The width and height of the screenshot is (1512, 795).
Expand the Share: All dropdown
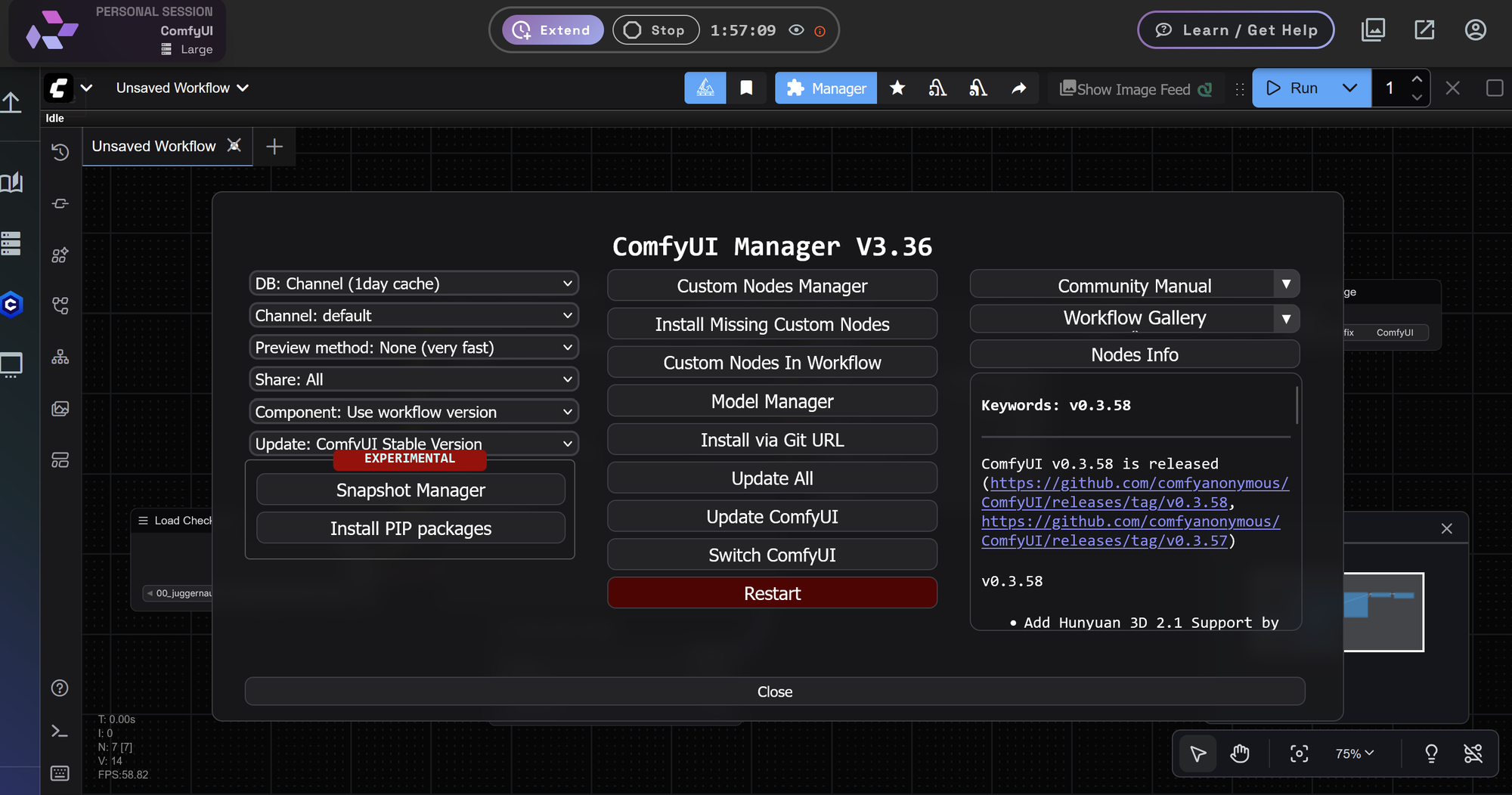[414, 379]
